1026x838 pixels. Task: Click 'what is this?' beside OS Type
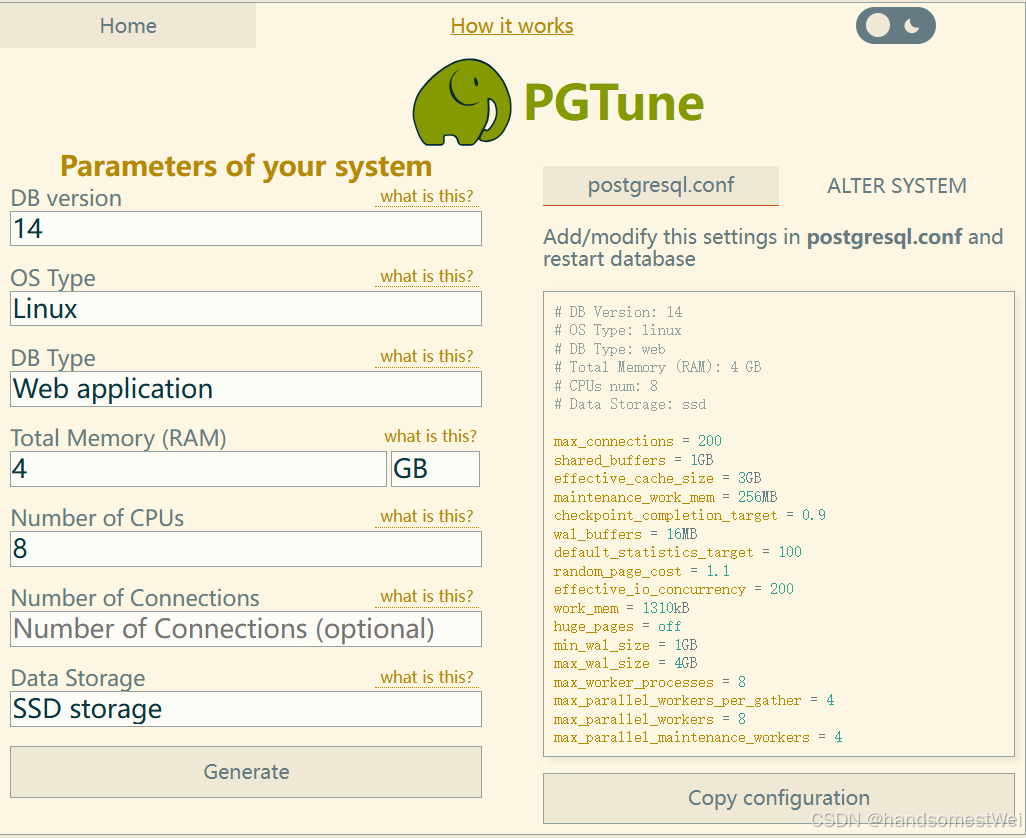pos(427,276)
